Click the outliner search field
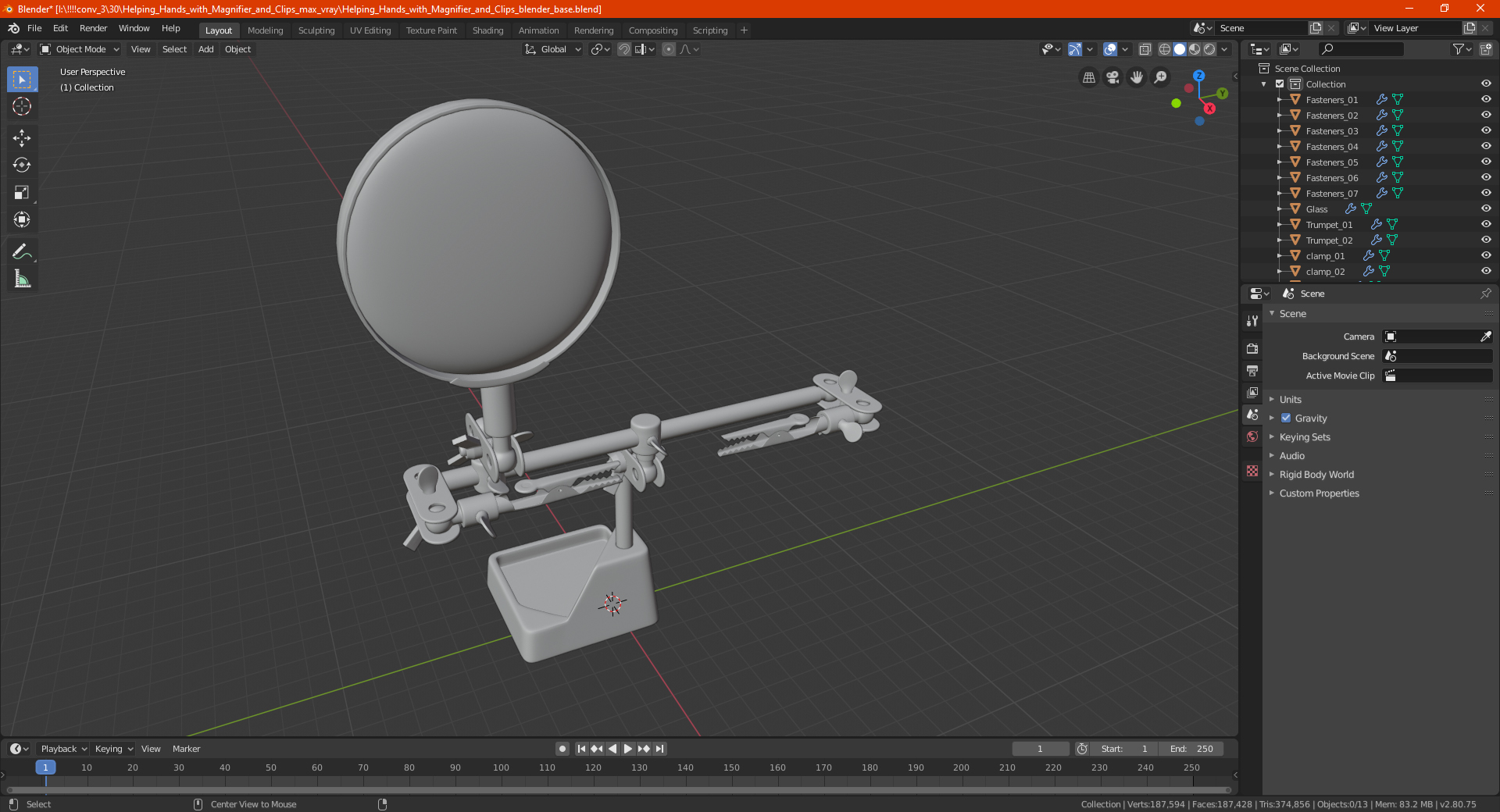 (1360, 49)
